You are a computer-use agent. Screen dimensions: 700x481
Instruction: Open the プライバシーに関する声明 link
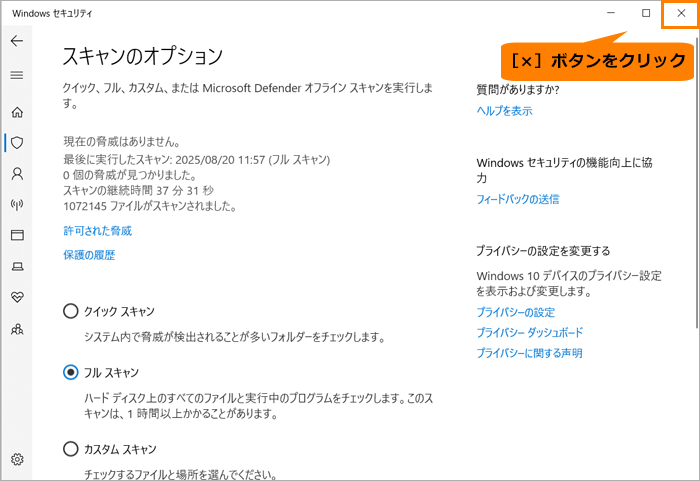click(529, 353)
